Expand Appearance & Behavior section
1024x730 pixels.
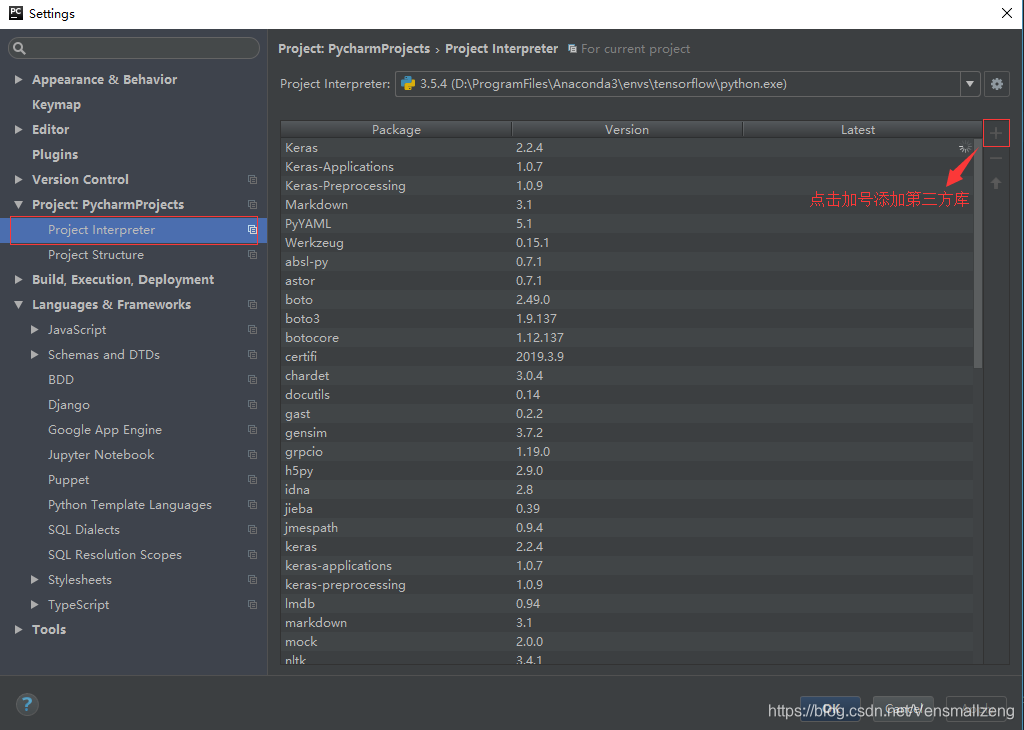(18, 79)
